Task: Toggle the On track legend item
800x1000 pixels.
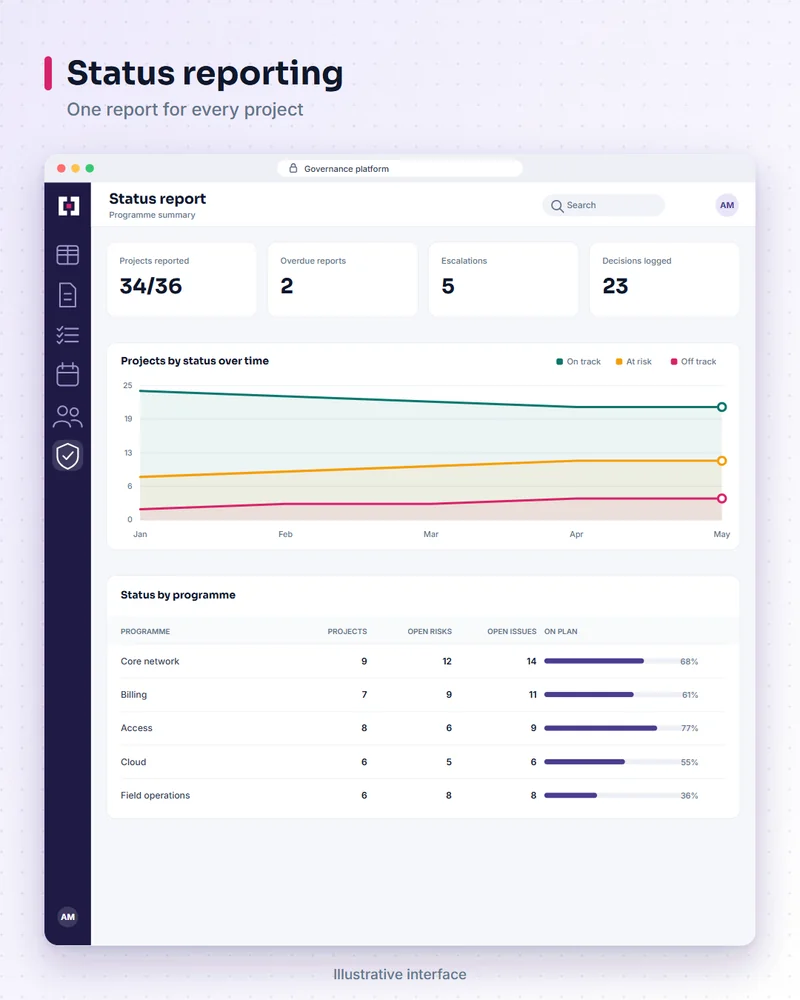Action: [578, 362]
